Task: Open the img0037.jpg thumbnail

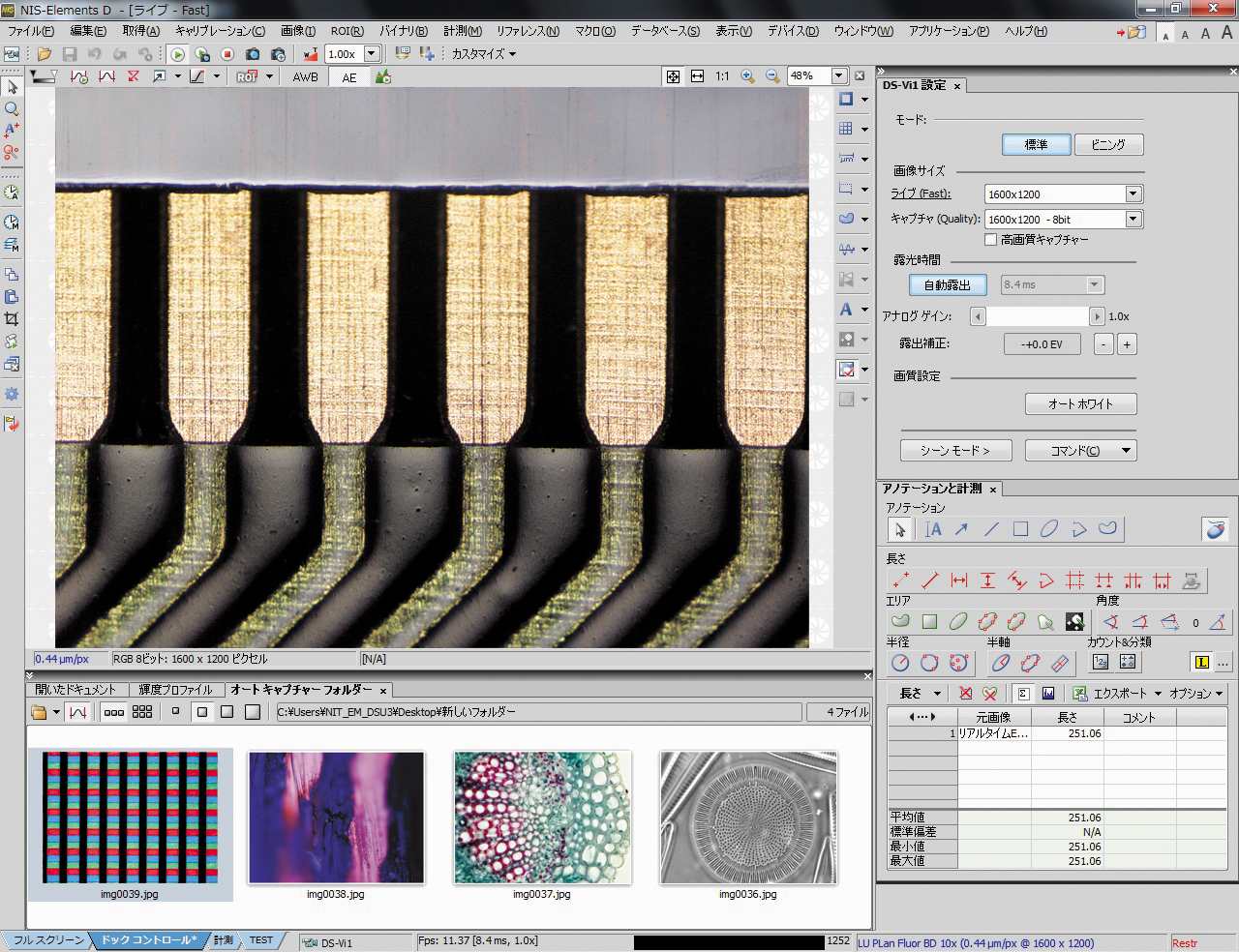Action: [542, 818]
